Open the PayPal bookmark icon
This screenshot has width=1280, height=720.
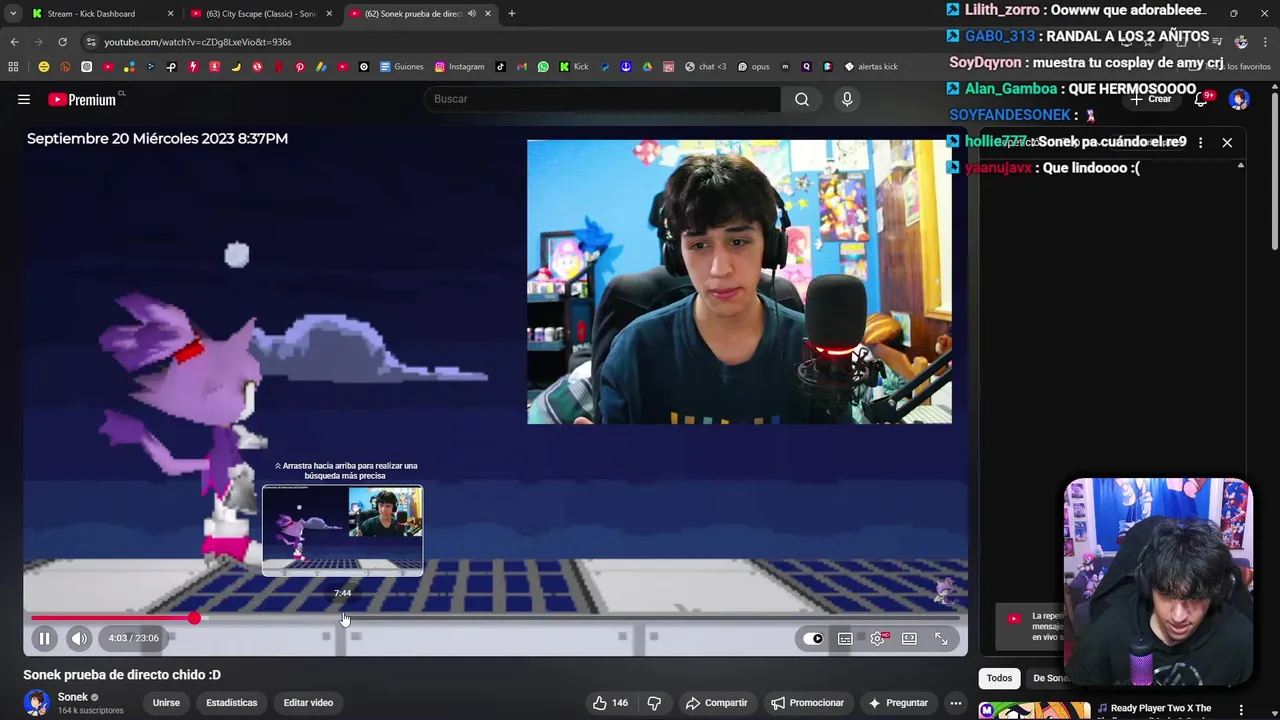point(605,67)
